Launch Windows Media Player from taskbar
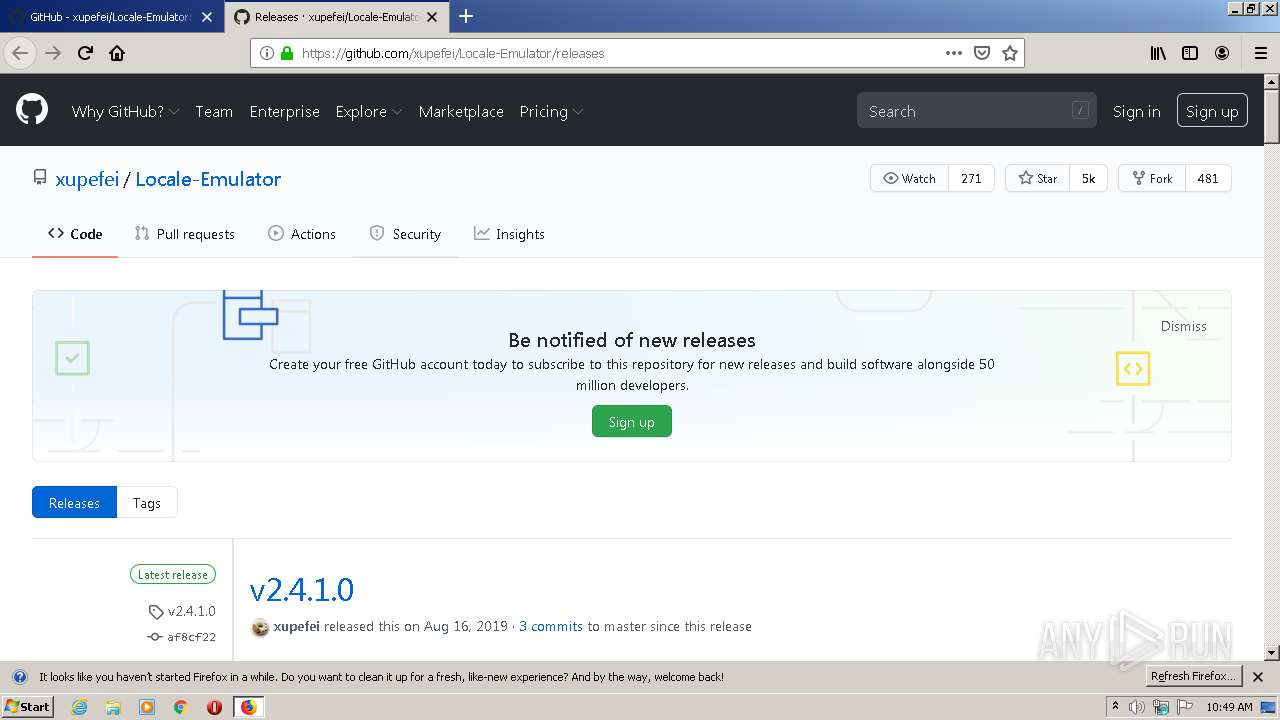1280x720 pixels. click(x=147, y=707)
